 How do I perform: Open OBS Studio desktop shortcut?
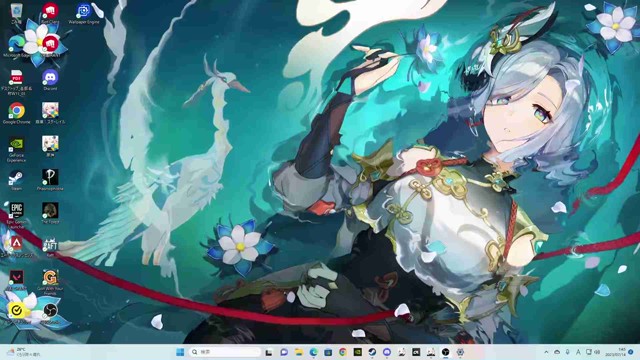coord(50,313)
